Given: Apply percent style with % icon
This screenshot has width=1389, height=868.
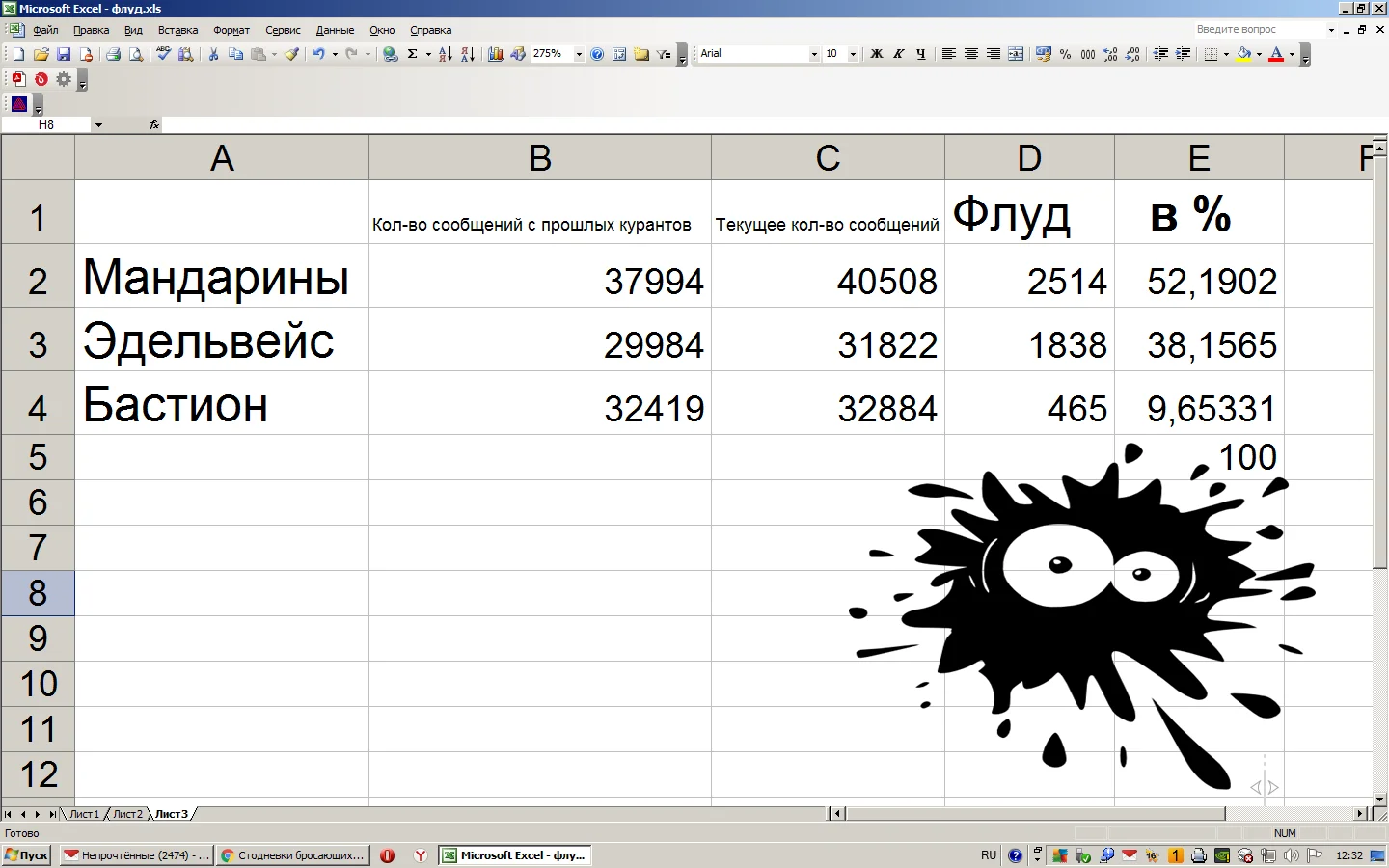Looking at the screenshot, I should pyautogui.click(x=1065, y=54).
